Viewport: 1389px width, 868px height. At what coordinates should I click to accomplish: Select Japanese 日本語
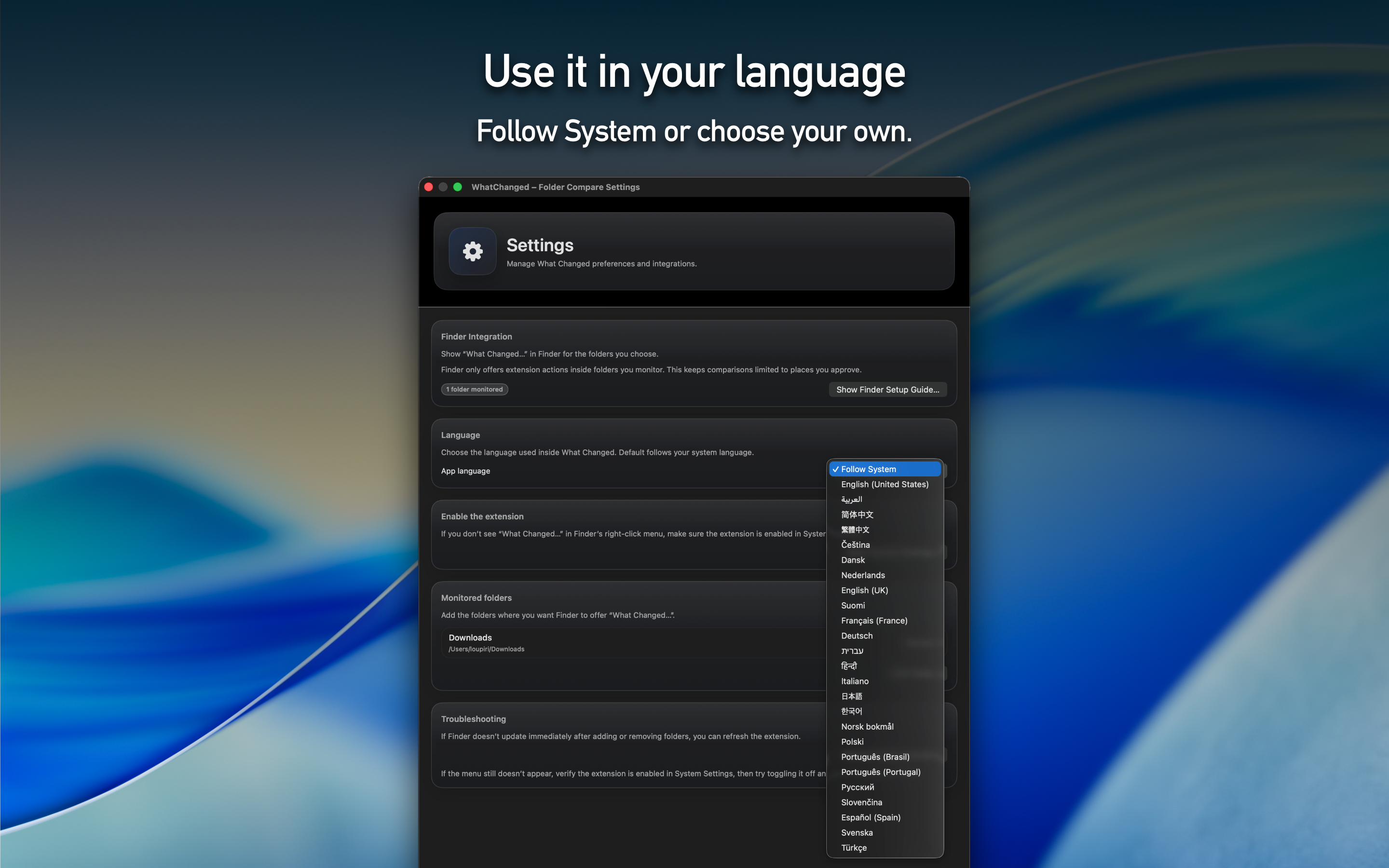point(885,696)
